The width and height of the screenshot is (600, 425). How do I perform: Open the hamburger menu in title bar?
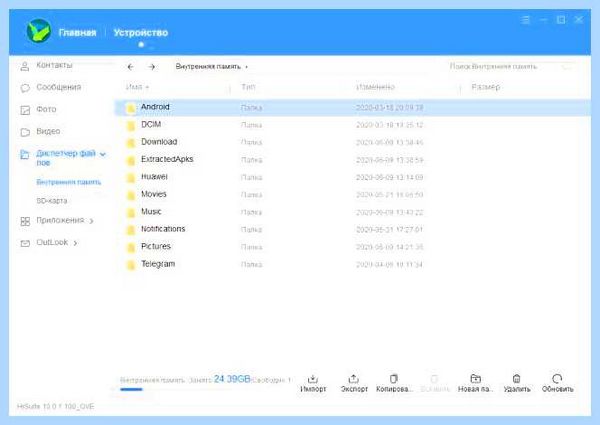point(526,20)
